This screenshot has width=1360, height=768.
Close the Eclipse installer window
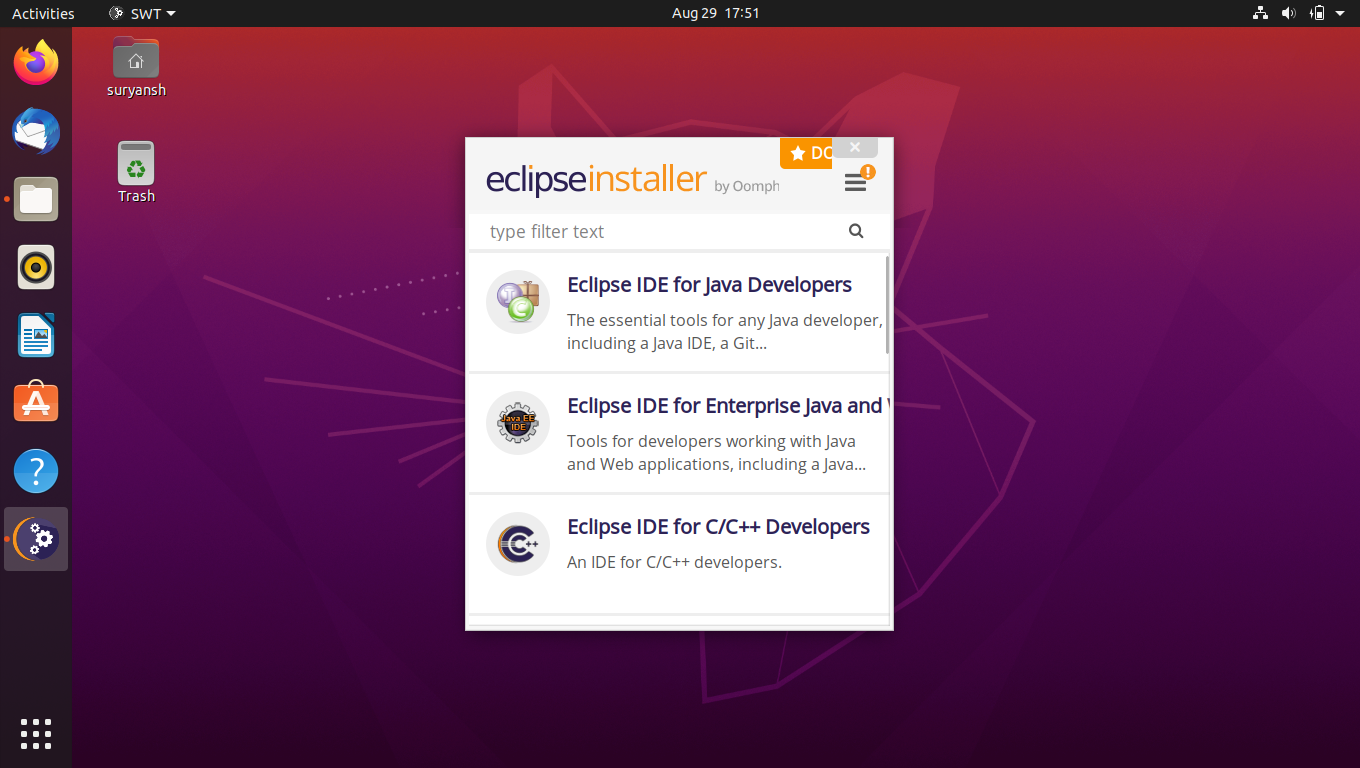pyautogui.click(x=855, y=147)
